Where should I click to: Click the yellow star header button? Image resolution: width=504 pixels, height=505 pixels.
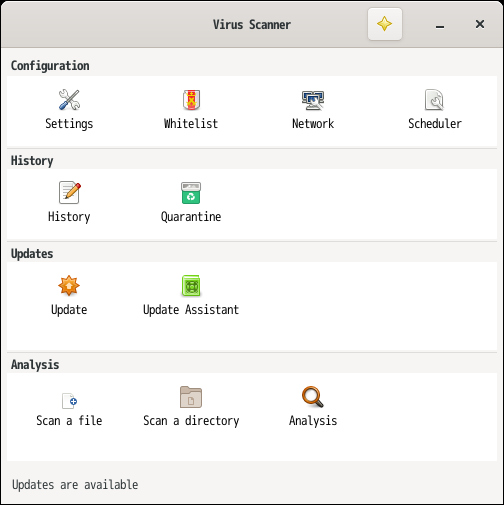[385, 24]
